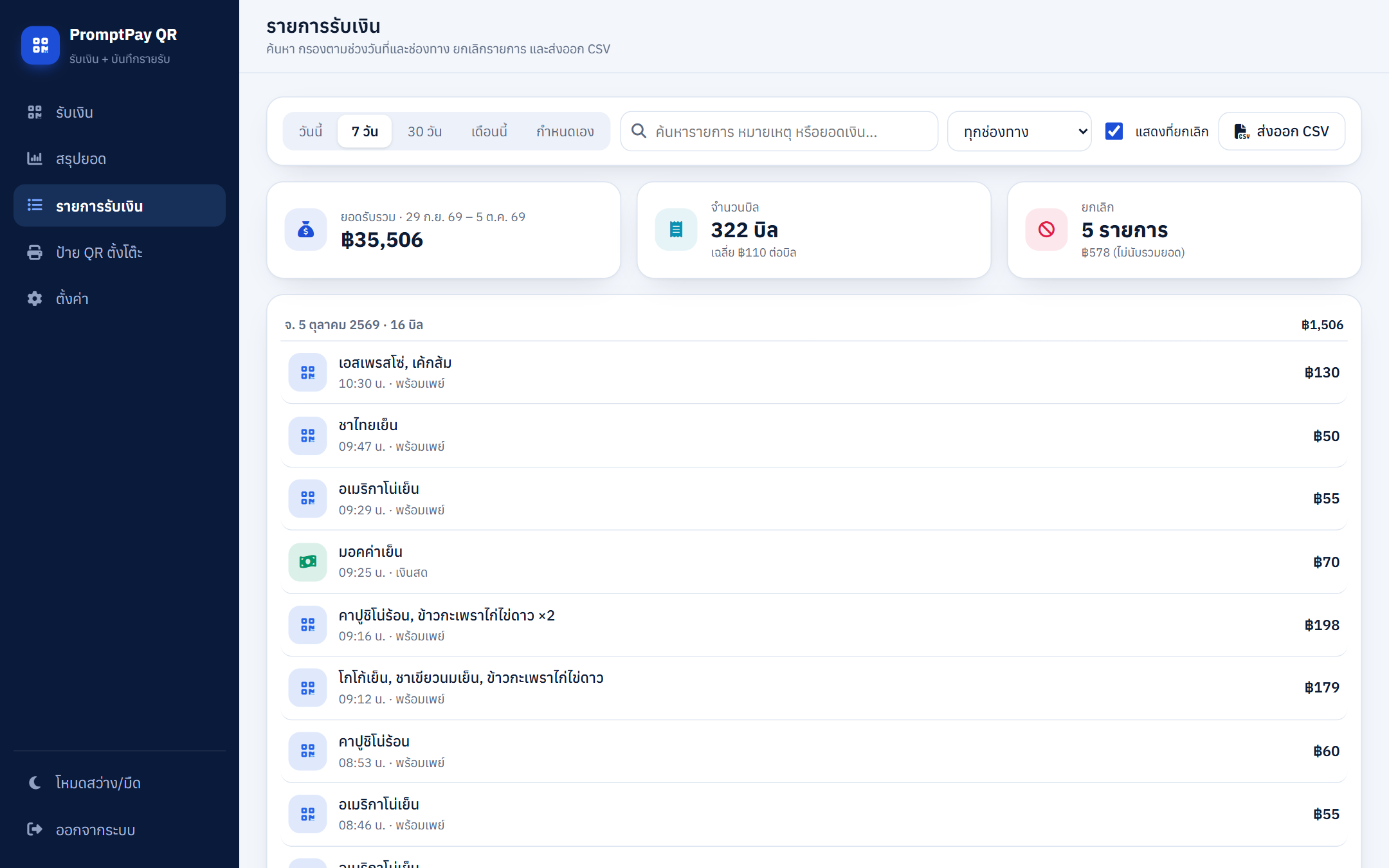The width and height of the screenshot is (1389, 868).
Task: Click the QR icon for ชาไทยเย็น
Action: (x=308, y=435)
